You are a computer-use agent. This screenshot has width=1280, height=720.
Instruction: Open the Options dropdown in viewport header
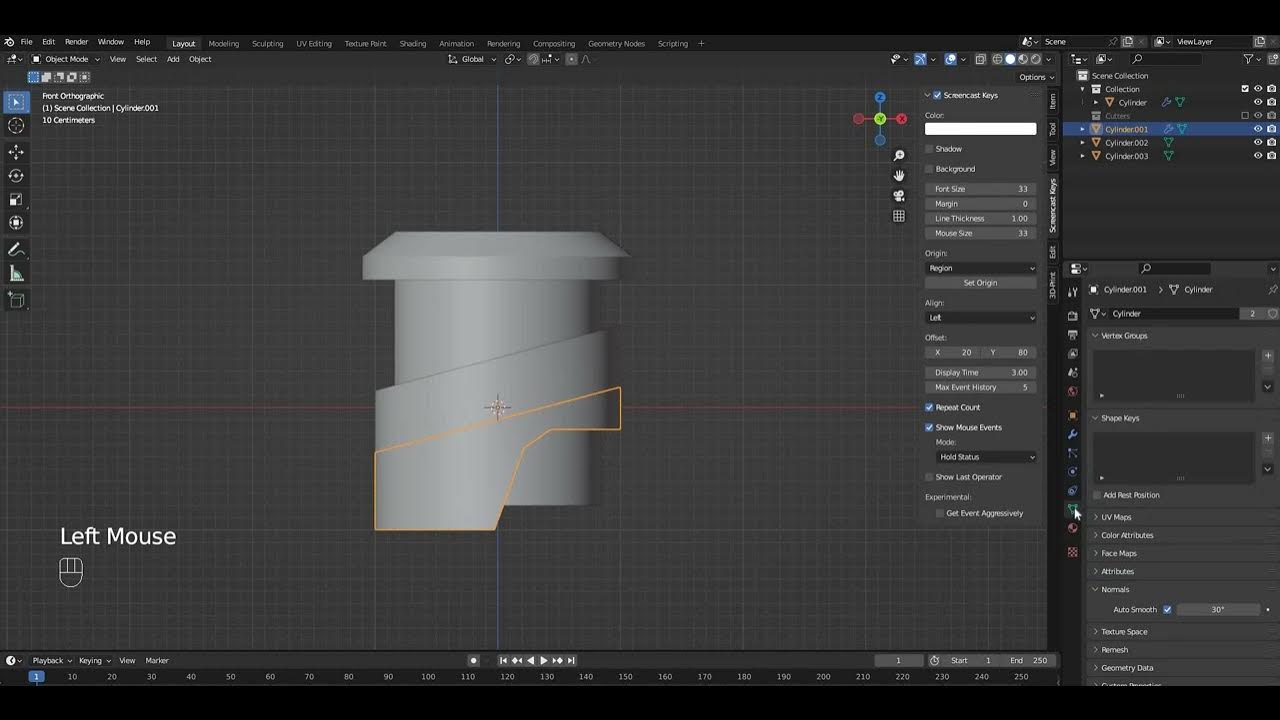[1036, 77]
